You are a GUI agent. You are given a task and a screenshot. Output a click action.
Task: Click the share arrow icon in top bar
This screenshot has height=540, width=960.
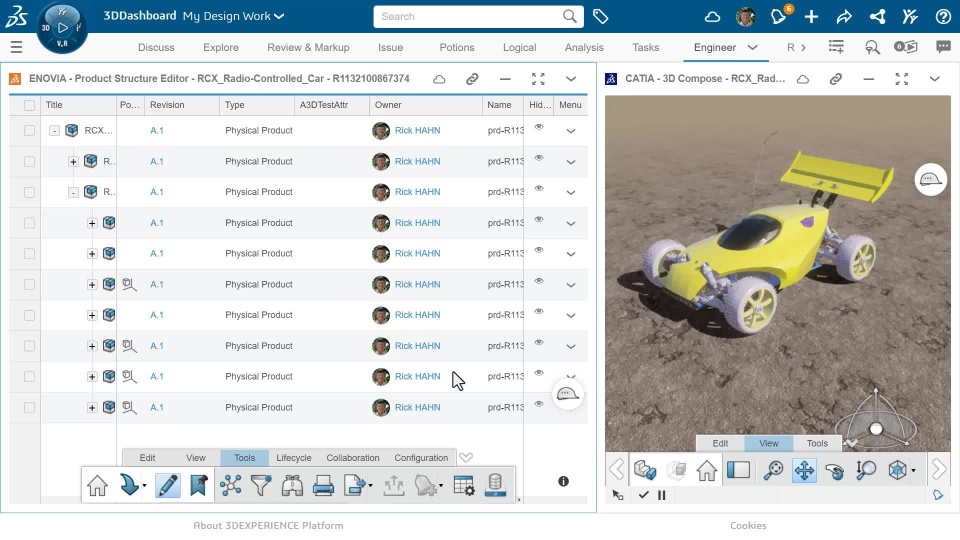pos(844,17)
